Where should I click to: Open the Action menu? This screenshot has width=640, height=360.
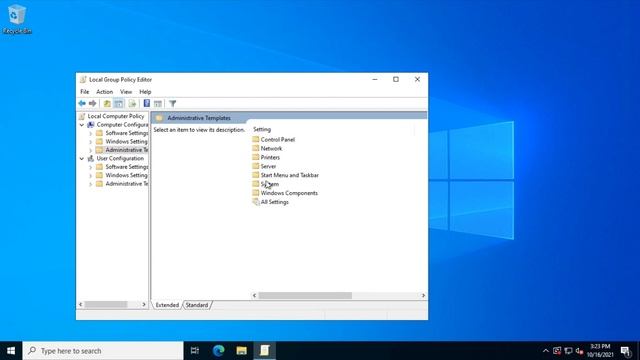point(104,92)
